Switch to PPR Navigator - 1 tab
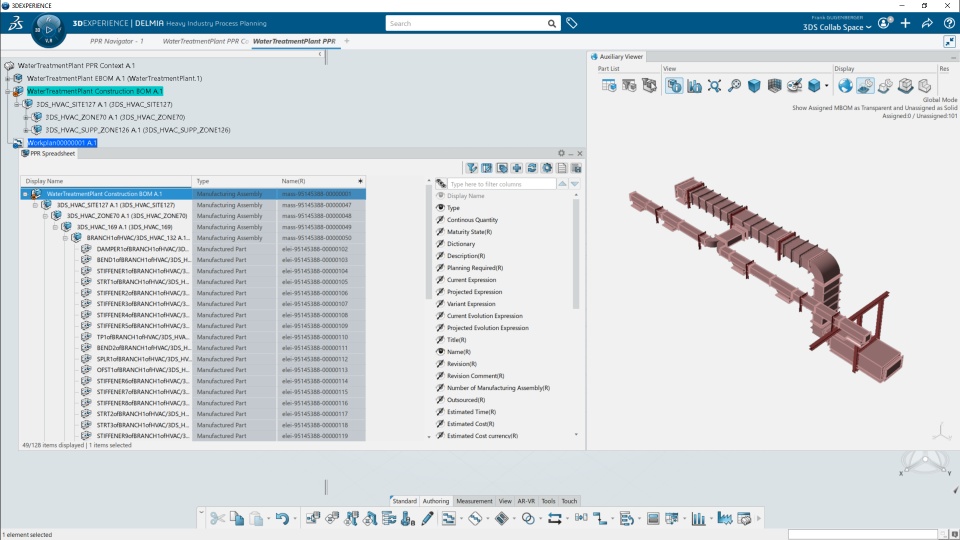This screenshot has height=540, width=960. point(116,41)
